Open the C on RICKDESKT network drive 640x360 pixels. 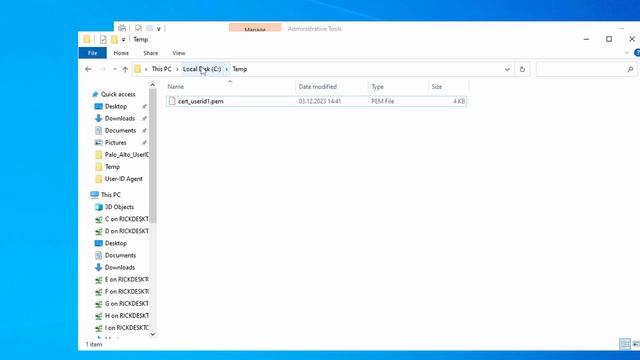point(127,219)
